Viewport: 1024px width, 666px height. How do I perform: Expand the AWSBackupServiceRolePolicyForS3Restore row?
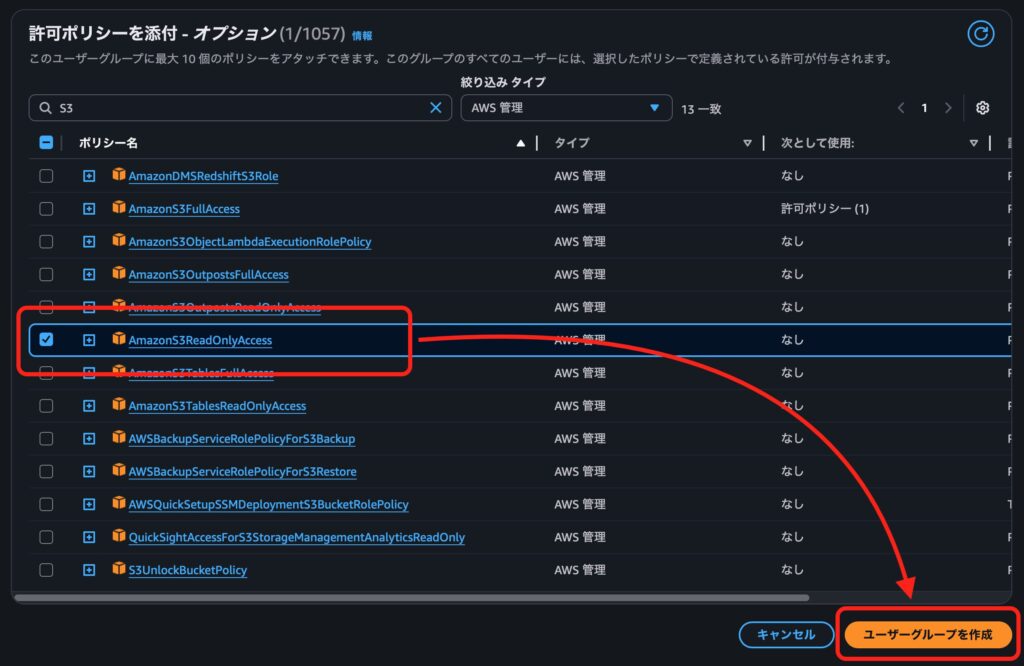tap(89, 471)
